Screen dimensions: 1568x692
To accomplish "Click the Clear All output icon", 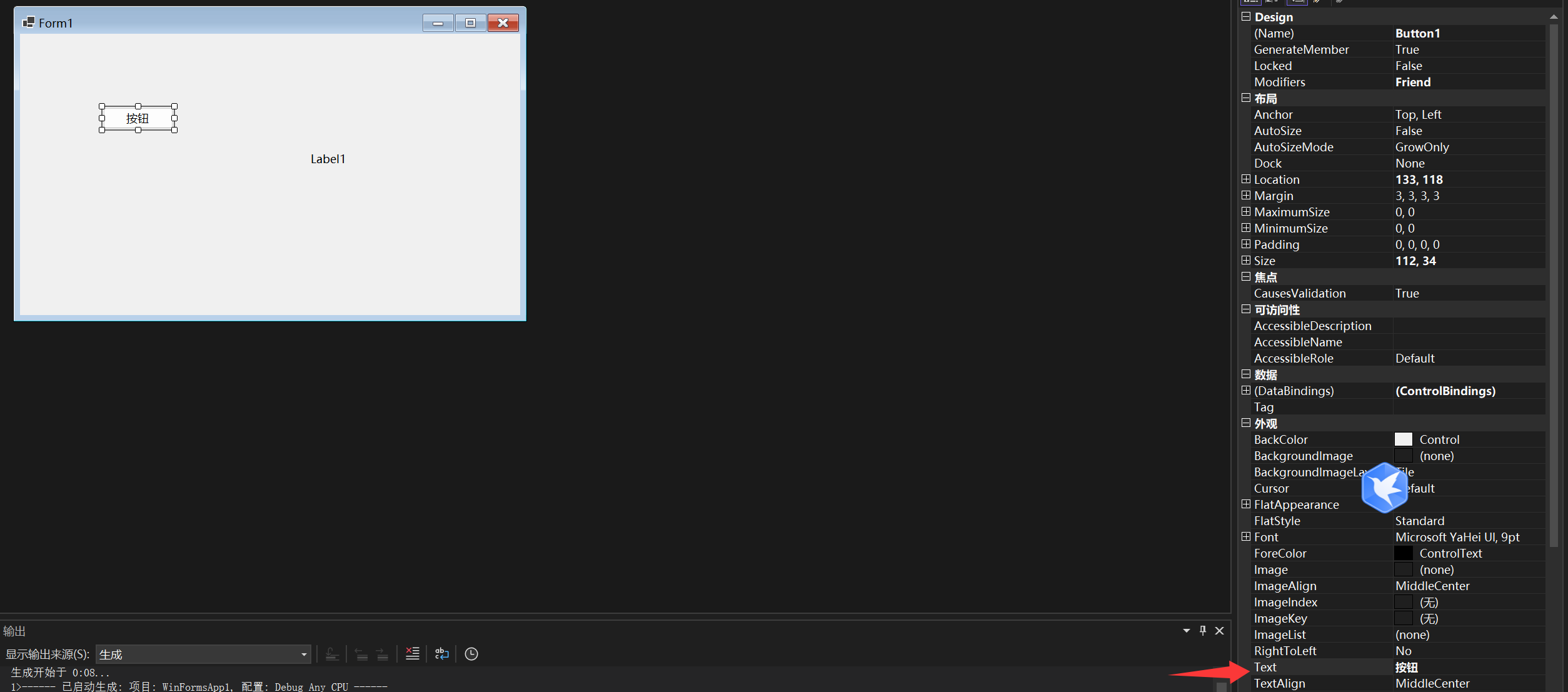I will (412, 654).
